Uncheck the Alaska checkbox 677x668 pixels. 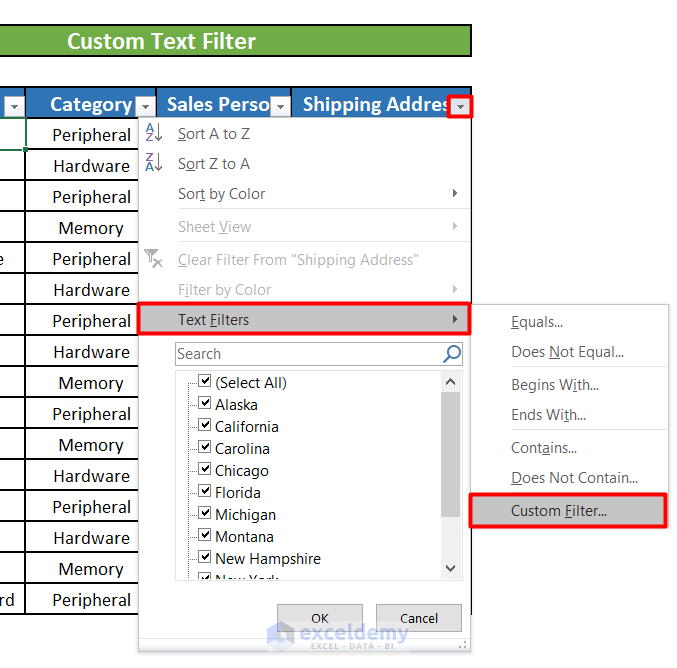[205, 404]
